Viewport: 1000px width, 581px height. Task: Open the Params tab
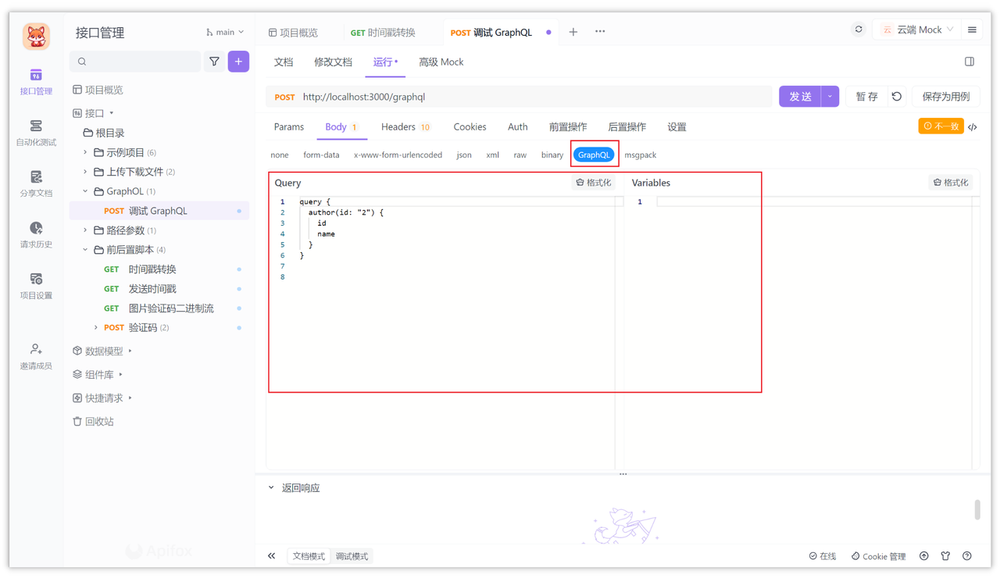[289, 127]
